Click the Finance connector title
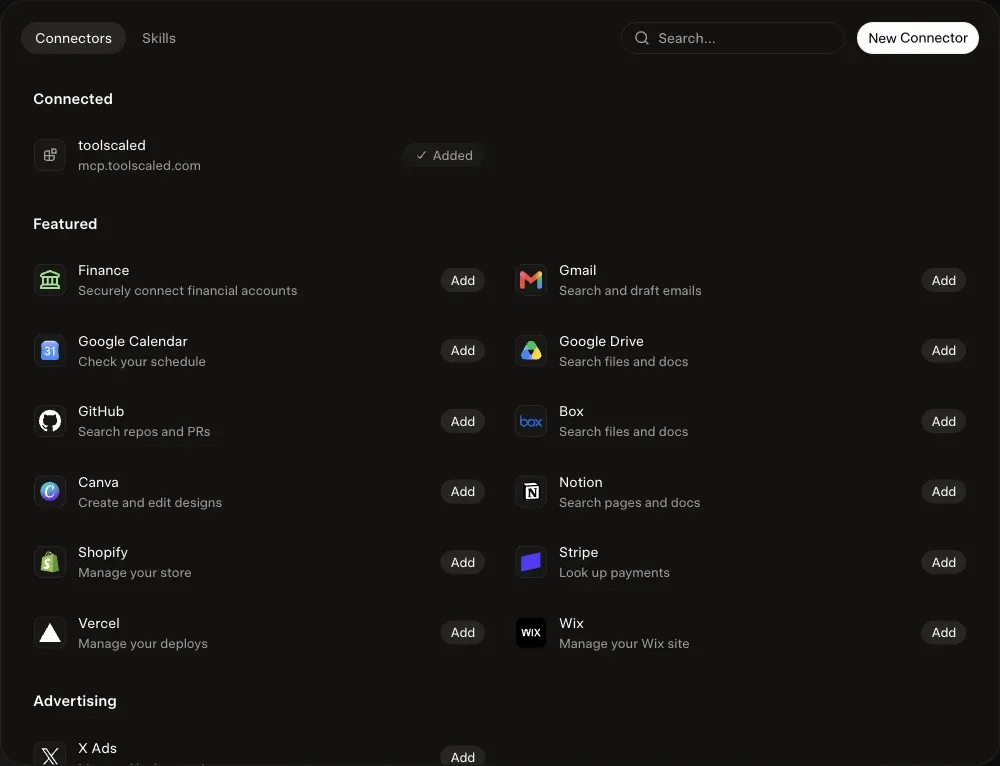This screenshot has height=766, width=1000. (103, 270)
